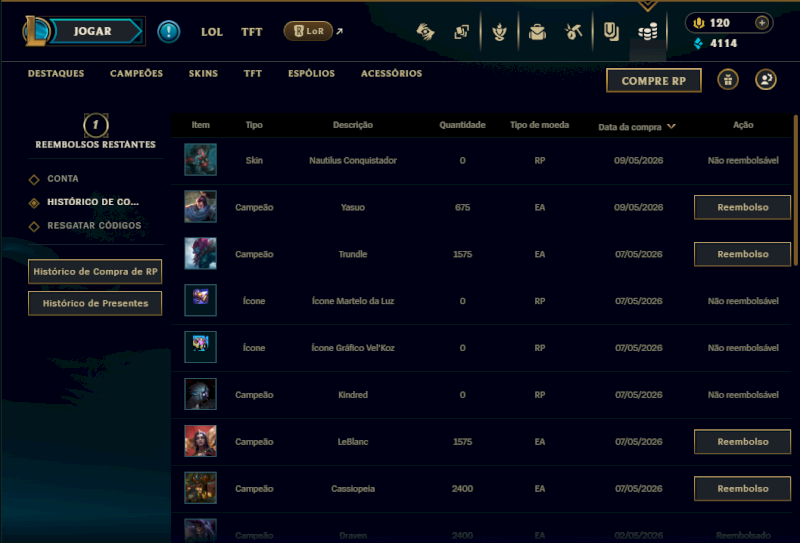Open the event pass icon
The width and height of the screenshot is (800, 543).
point(611,32)
